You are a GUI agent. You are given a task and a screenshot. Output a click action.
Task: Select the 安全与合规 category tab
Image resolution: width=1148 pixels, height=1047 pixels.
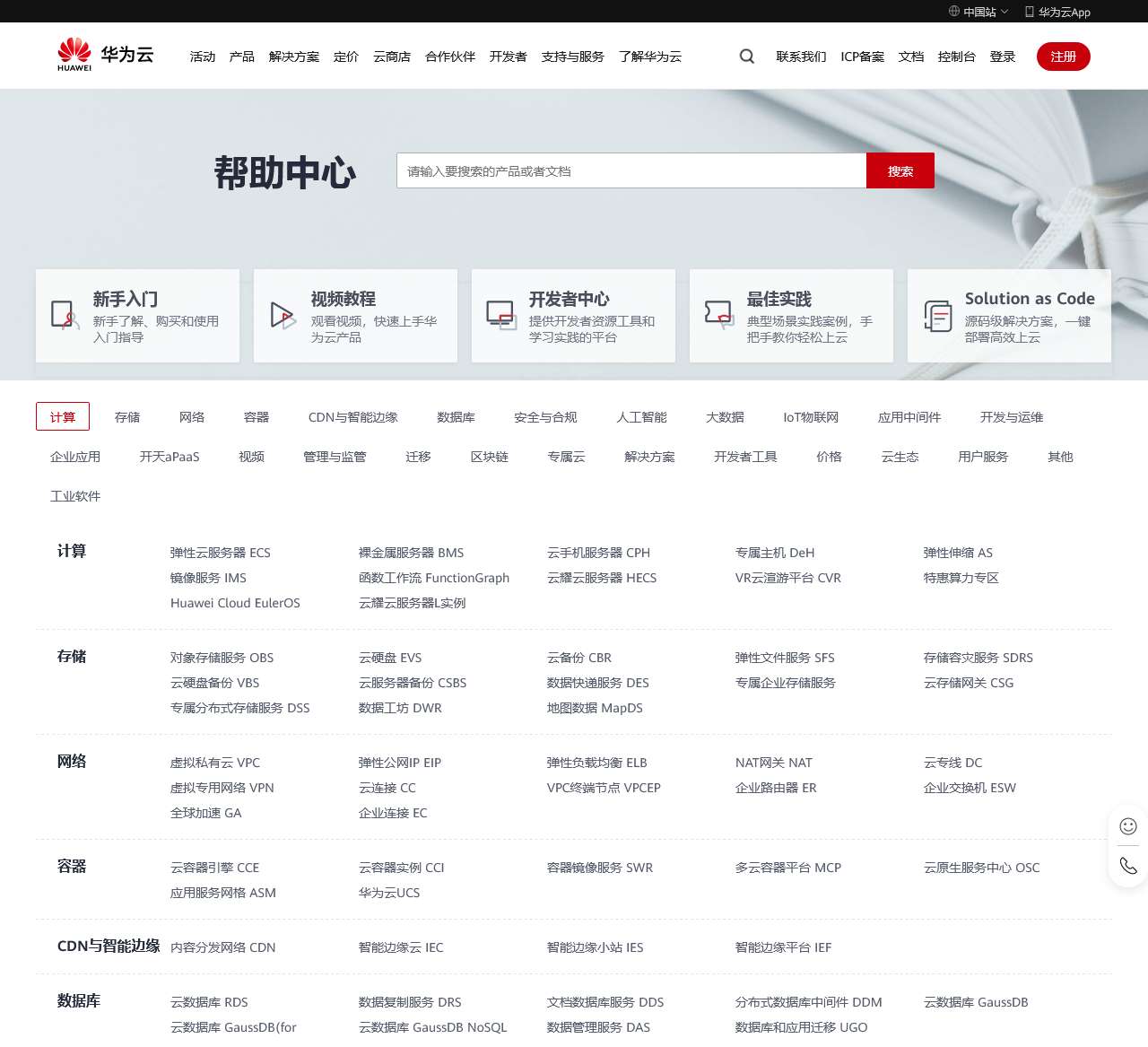(545, 417)
